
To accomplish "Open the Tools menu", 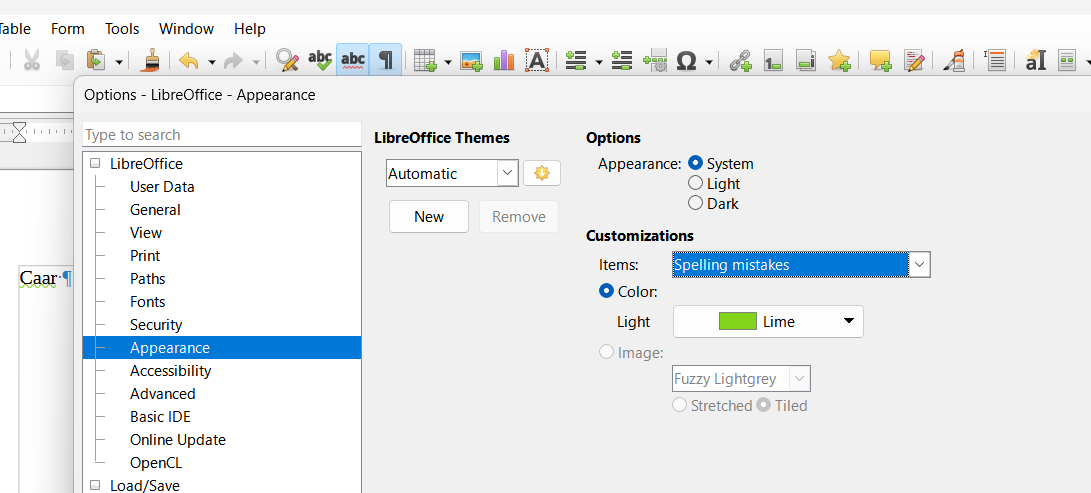I will 122,29.
